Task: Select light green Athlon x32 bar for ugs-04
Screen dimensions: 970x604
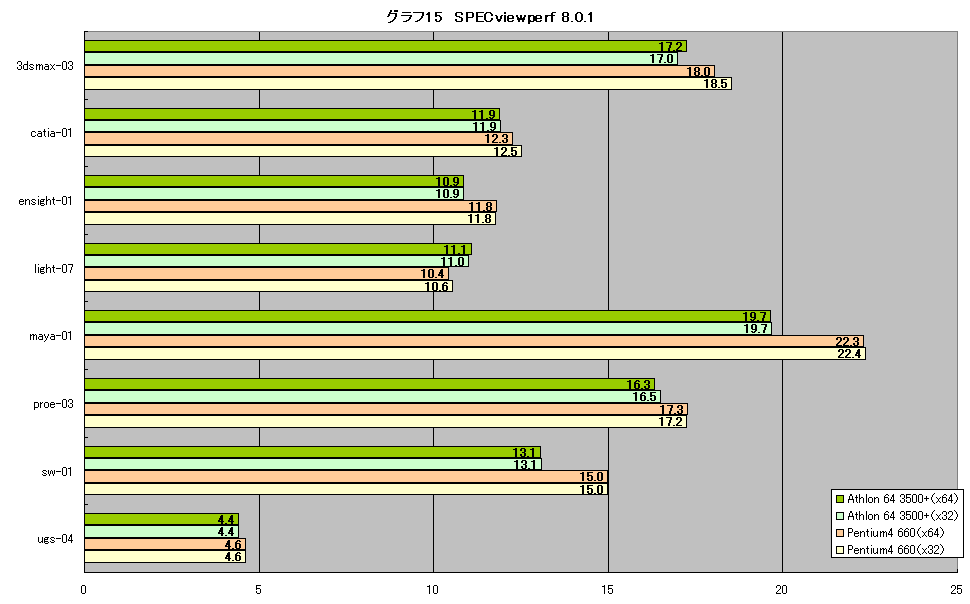Action: 161,532
